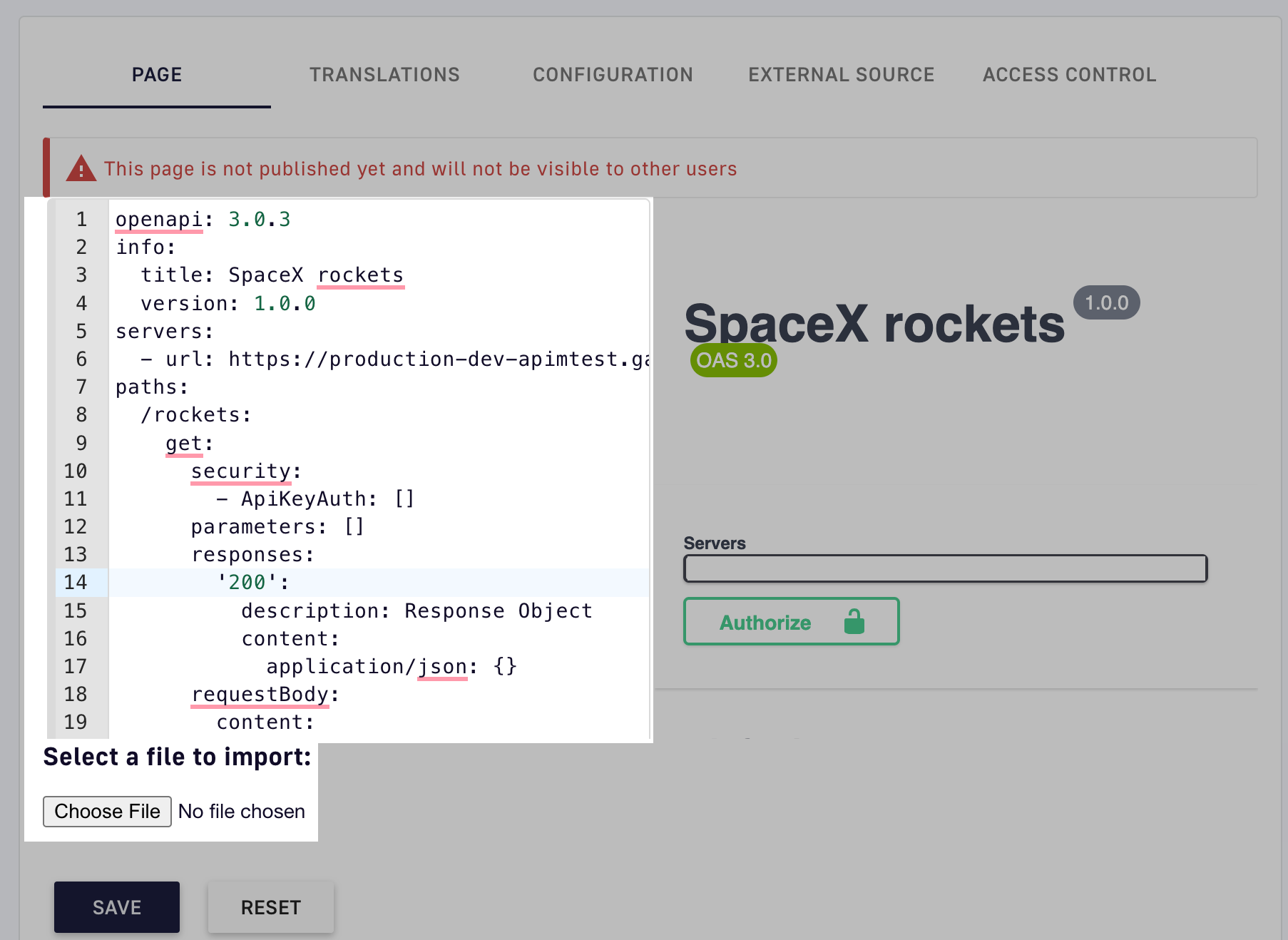Image resolution: width=1288 pixels, height=940 pixels.
Task: Click the 'No file chosen' label
Action: [x=242, y=812]
